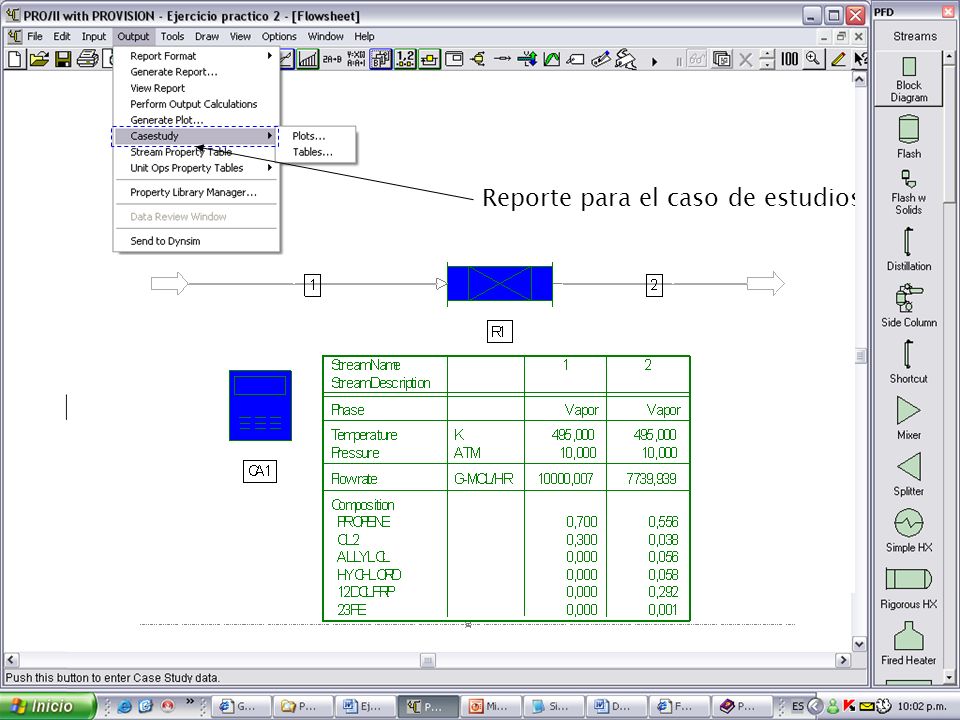Open the Edit menu
Image resolution: width=960 pixels, height=720 pixels.
62,36
